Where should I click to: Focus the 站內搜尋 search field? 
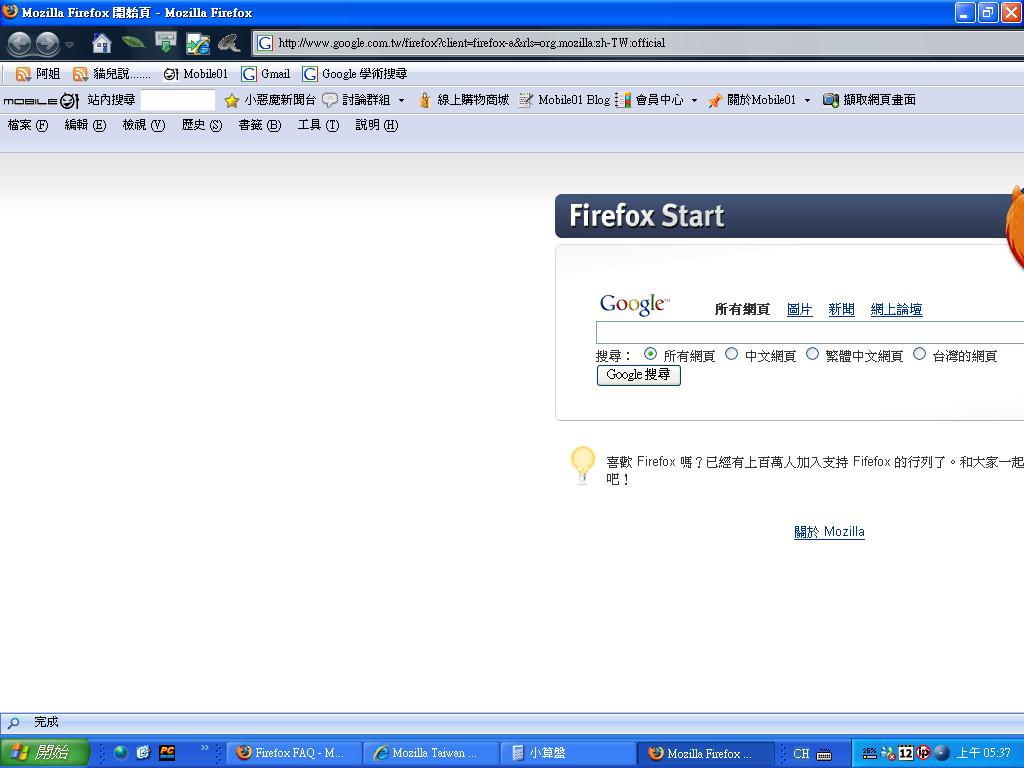point(178,101)
